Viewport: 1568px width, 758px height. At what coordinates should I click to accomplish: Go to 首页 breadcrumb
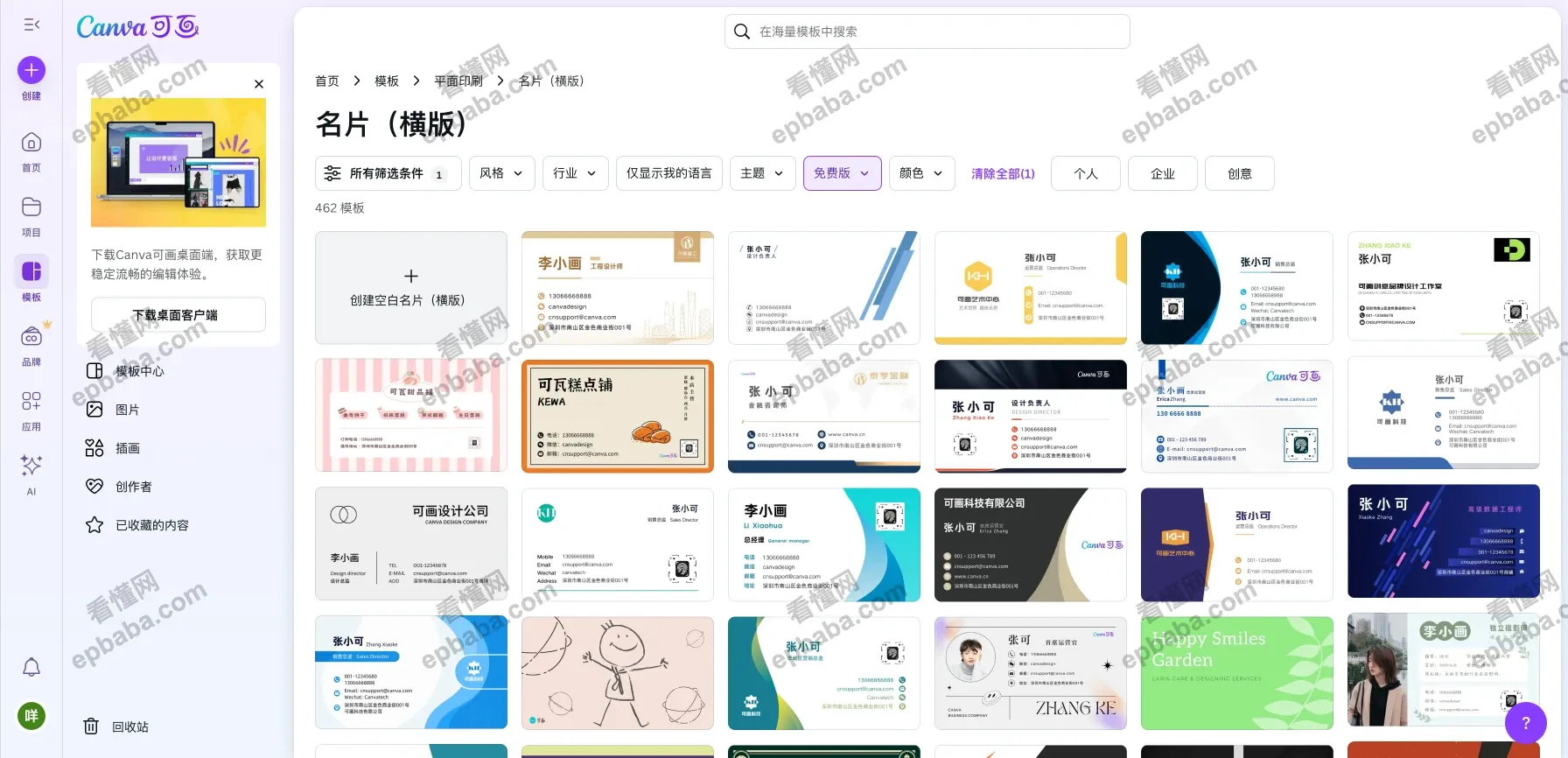pos(327,81)
